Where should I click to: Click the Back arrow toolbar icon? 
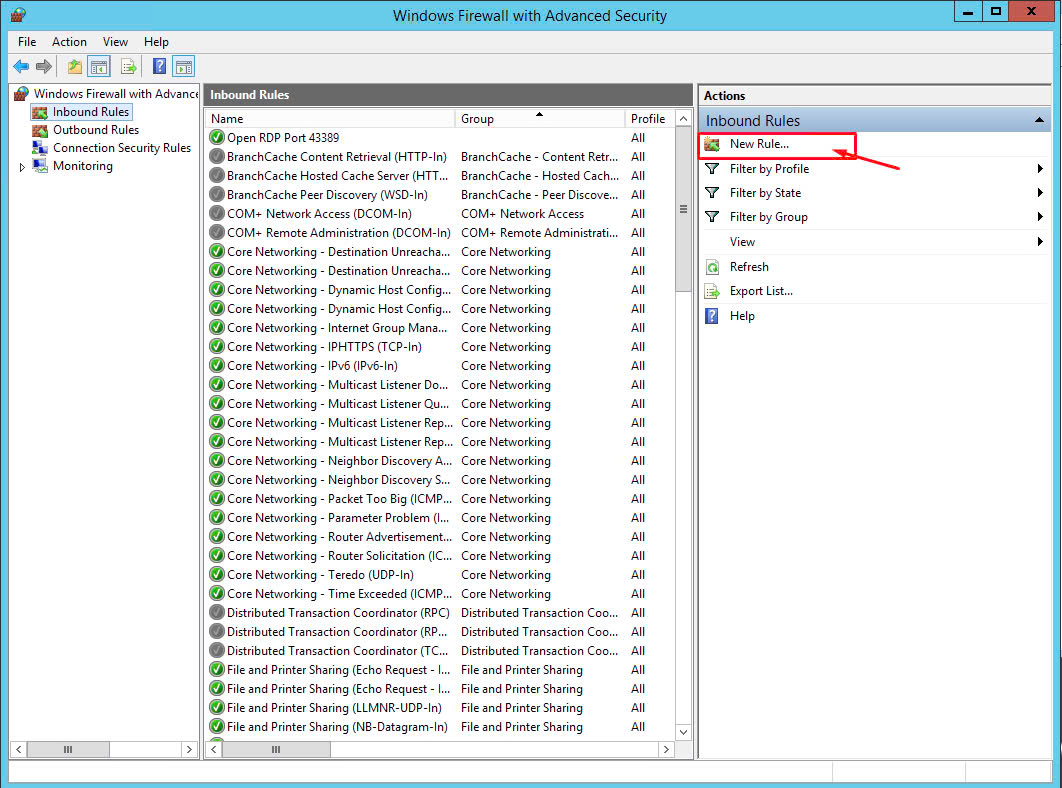21,66
